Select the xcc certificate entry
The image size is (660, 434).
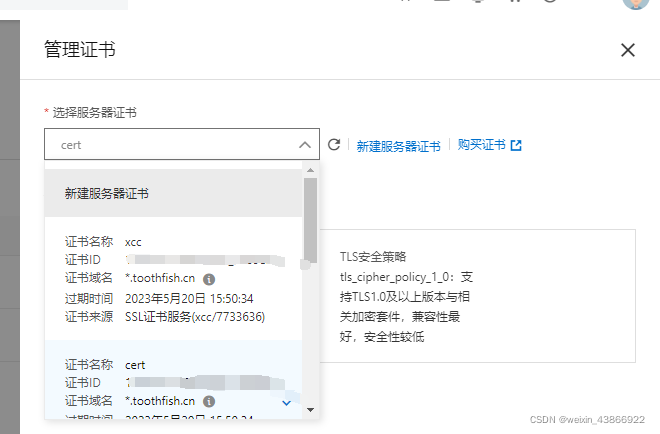tap(173, 279)
